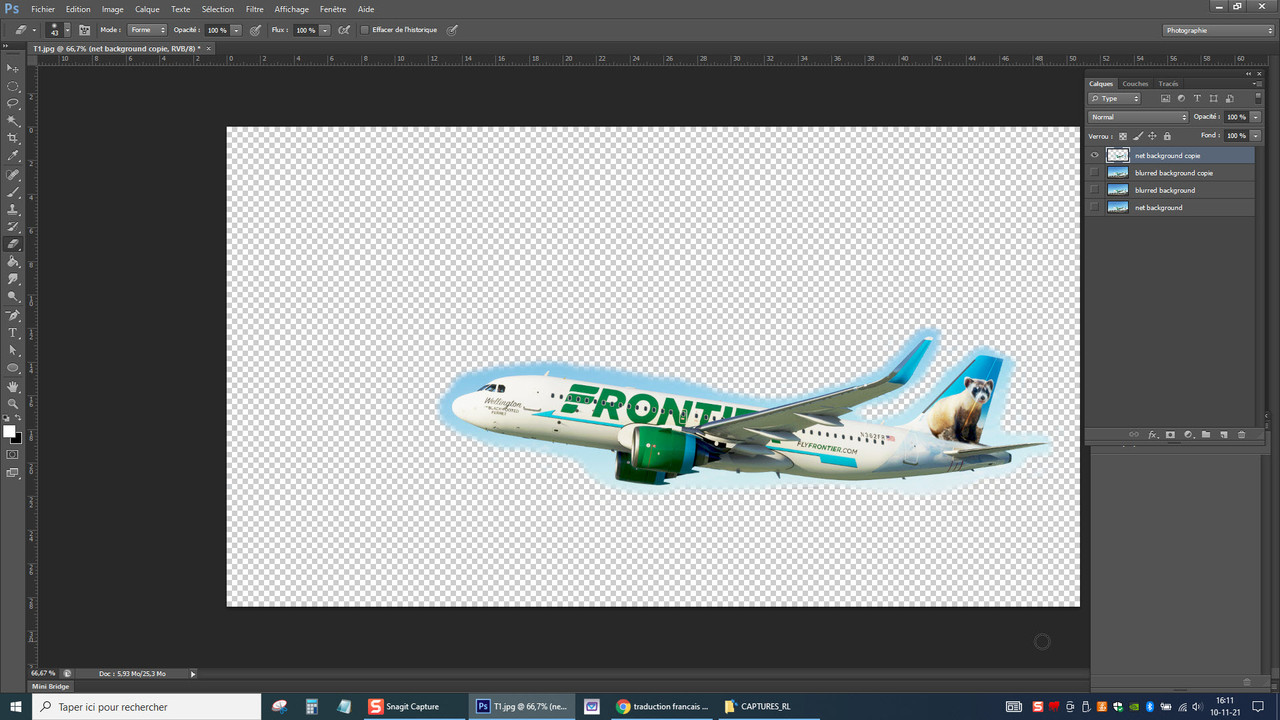Select the Brush tool
The width and height of the screenshot is (1280, 720).
click(13, 192)
